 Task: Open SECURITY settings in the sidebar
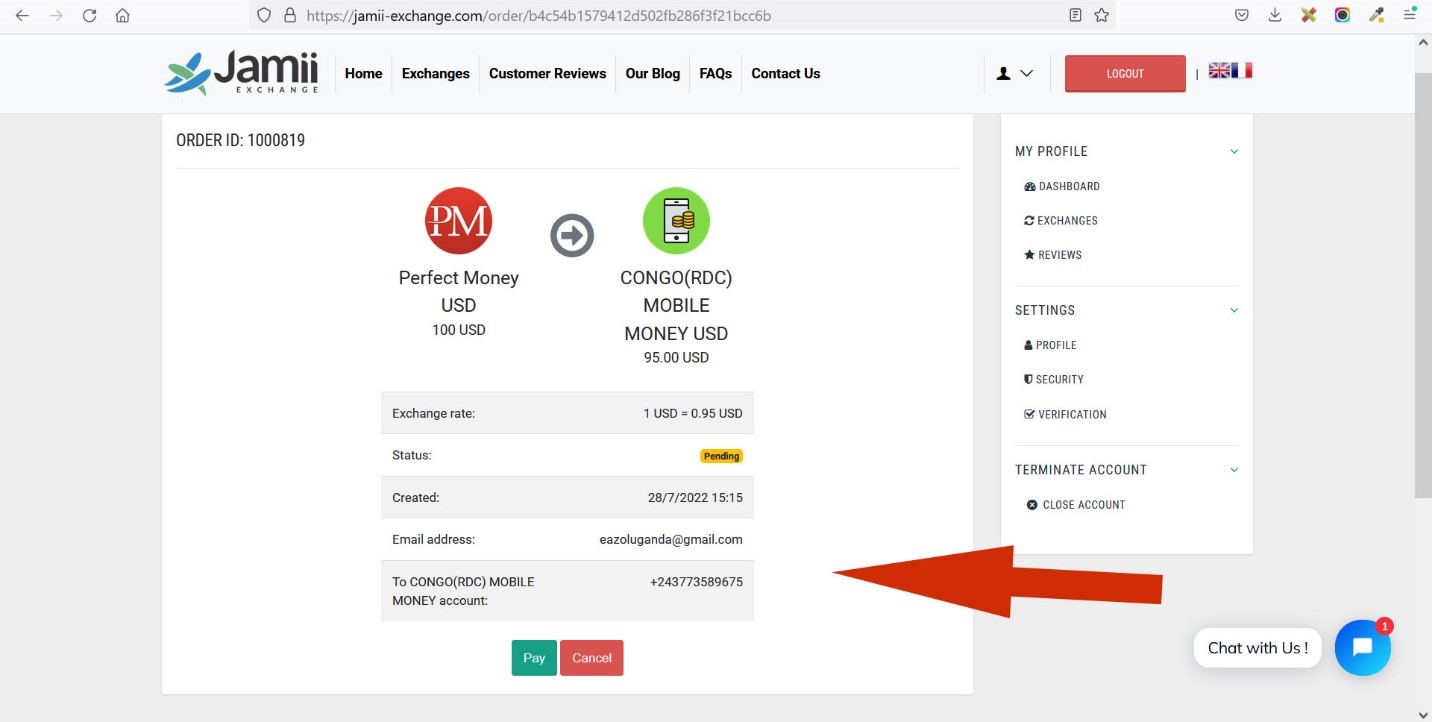tap(1054, 379)
